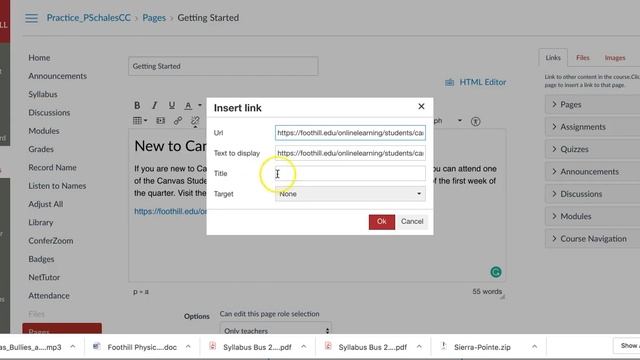This screenshot has height=360, width=640.
Task: Open Listen to Names in course menu
Action: (x=57, y=186)
